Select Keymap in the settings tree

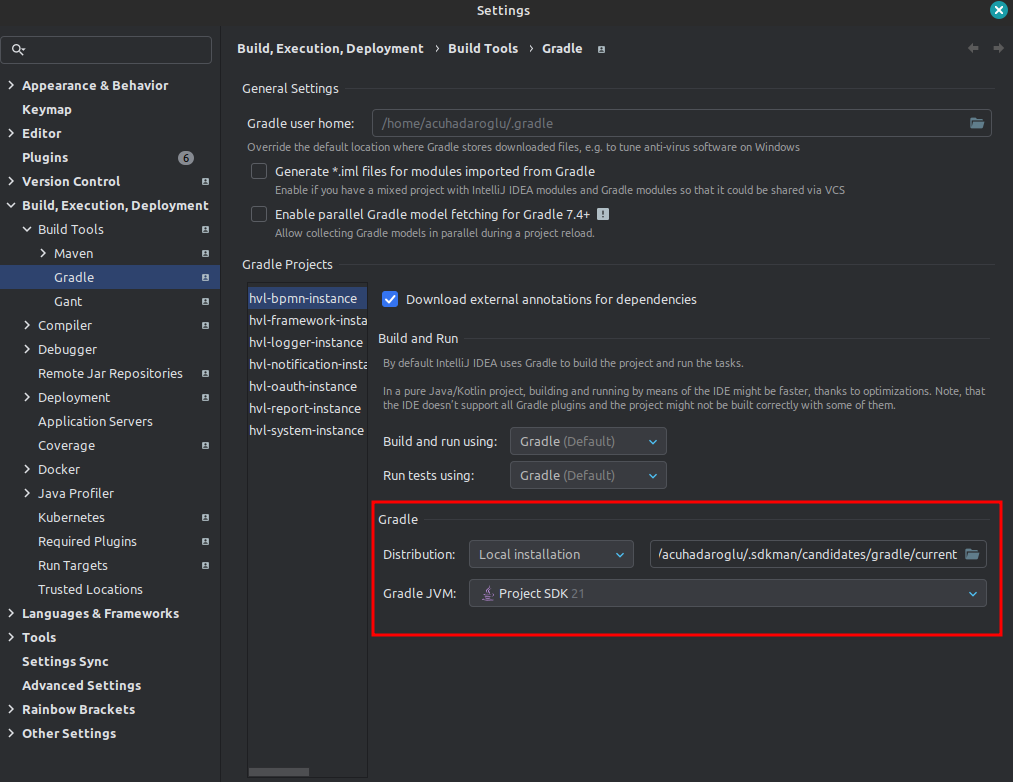[x=47, y=110]
